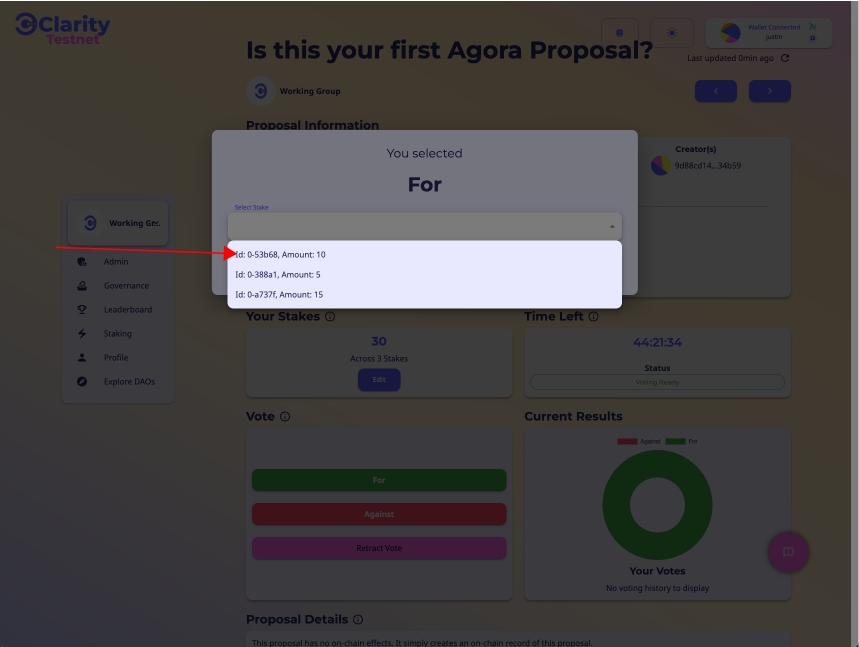Click the Leaderboard trophy icon

[x=83, y=310]
